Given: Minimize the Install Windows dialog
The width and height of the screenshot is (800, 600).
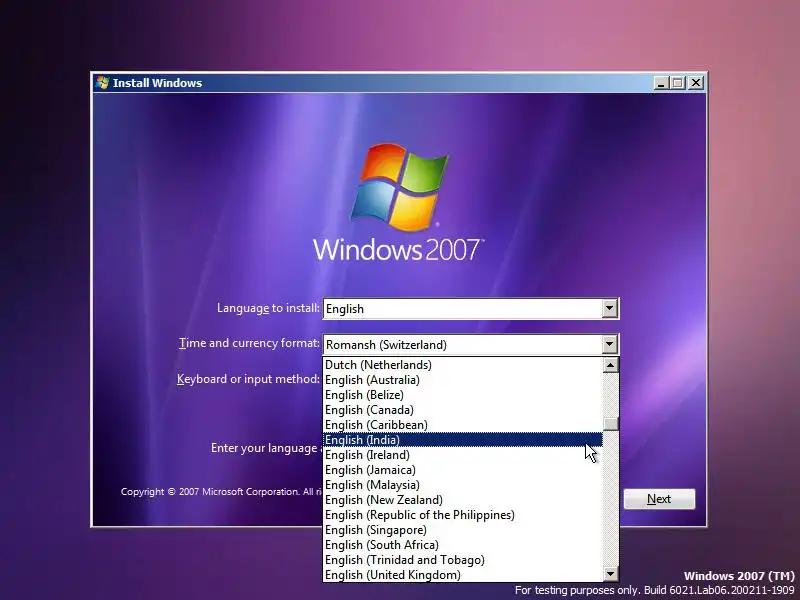Looking at the screenshot, I should pyautogui.click(x=661, y=83).
